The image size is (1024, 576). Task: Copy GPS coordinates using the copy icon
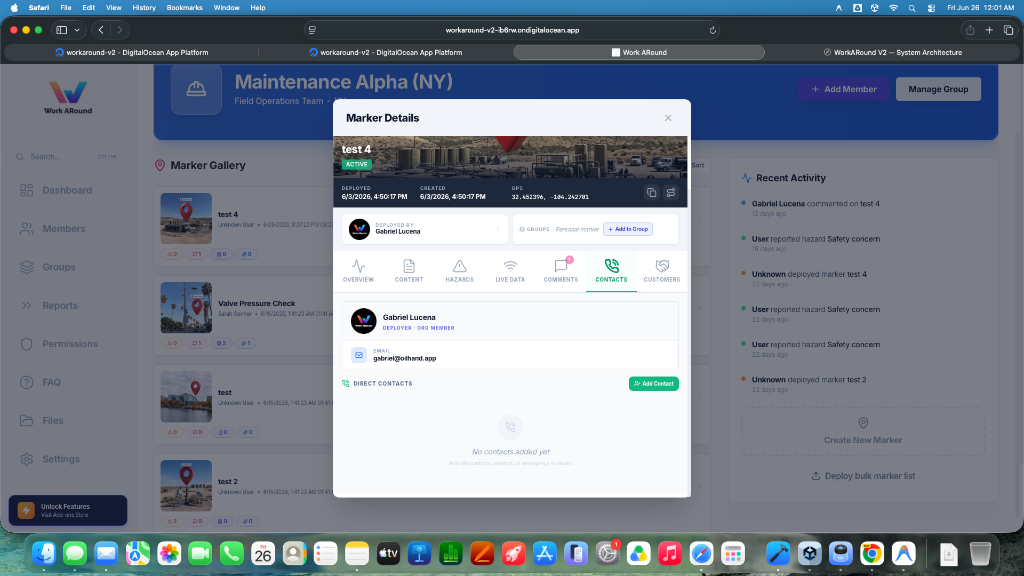tap(651, 193)
